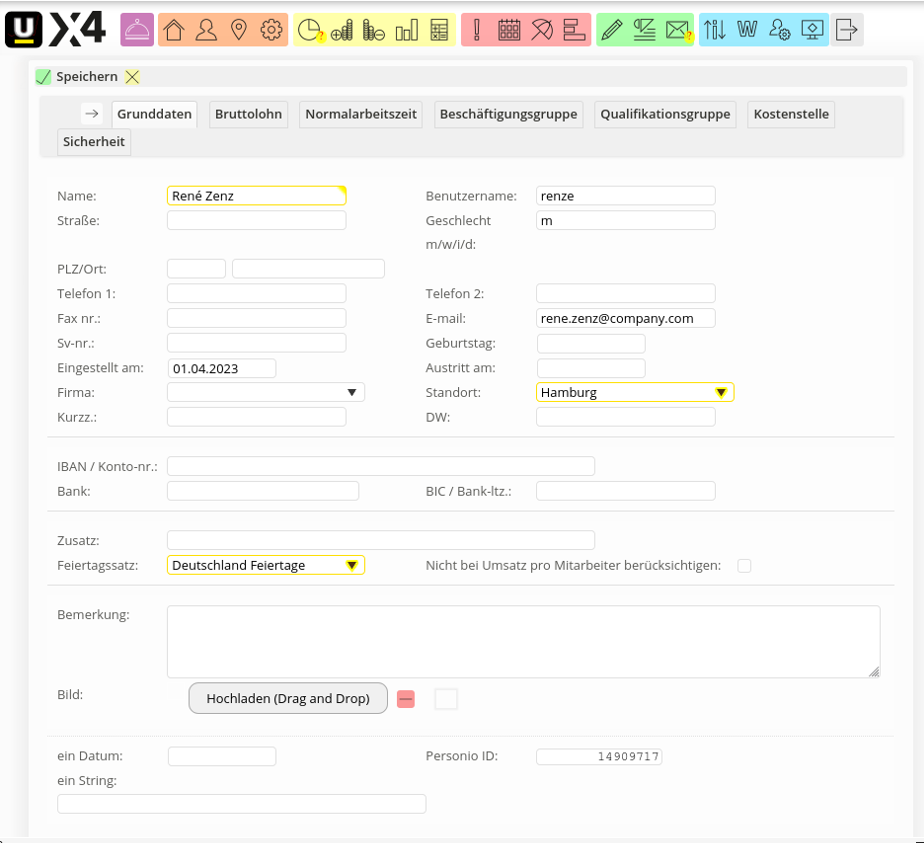924x843 pixels.
Task: Click the calendar icon in the red group
Action: coord(509,30)
